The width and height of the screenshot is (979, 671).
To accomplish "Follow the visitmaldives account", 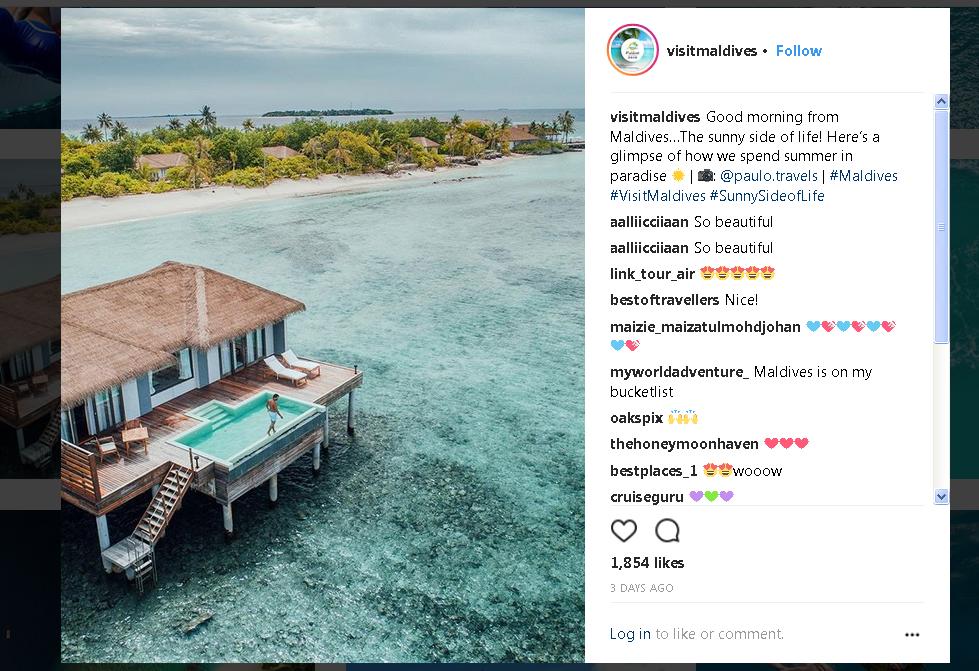I will pyautogui.click(x=798, y=51).
